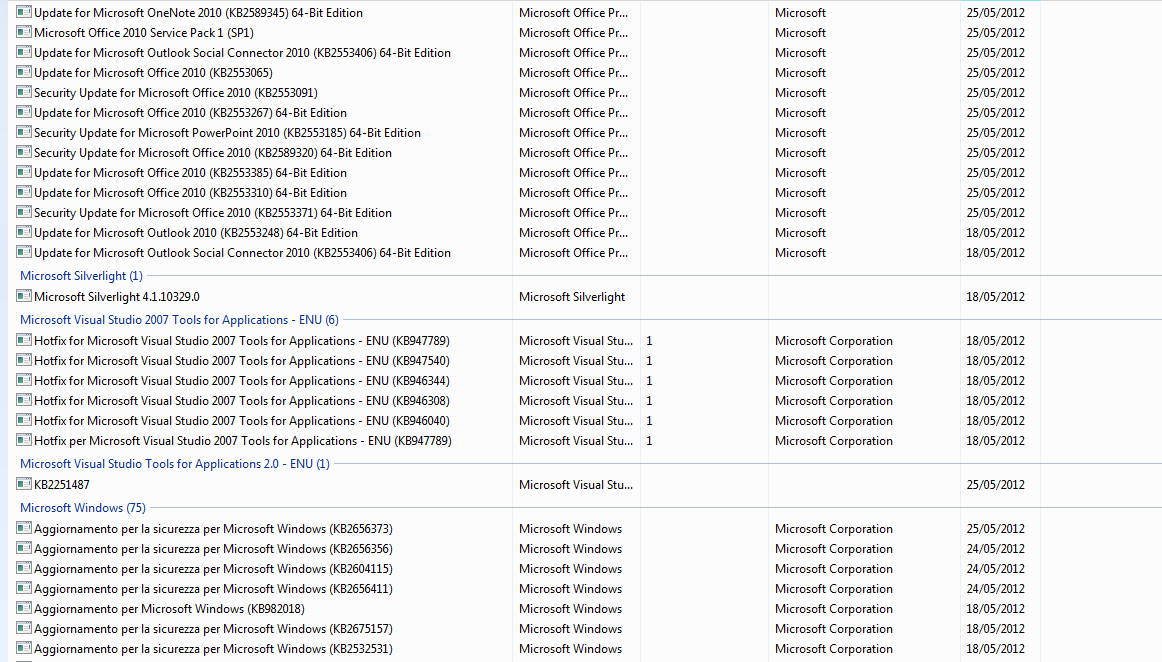Click the 25/05/2012 date in the KB2251487 row

[x=995, y=485]
